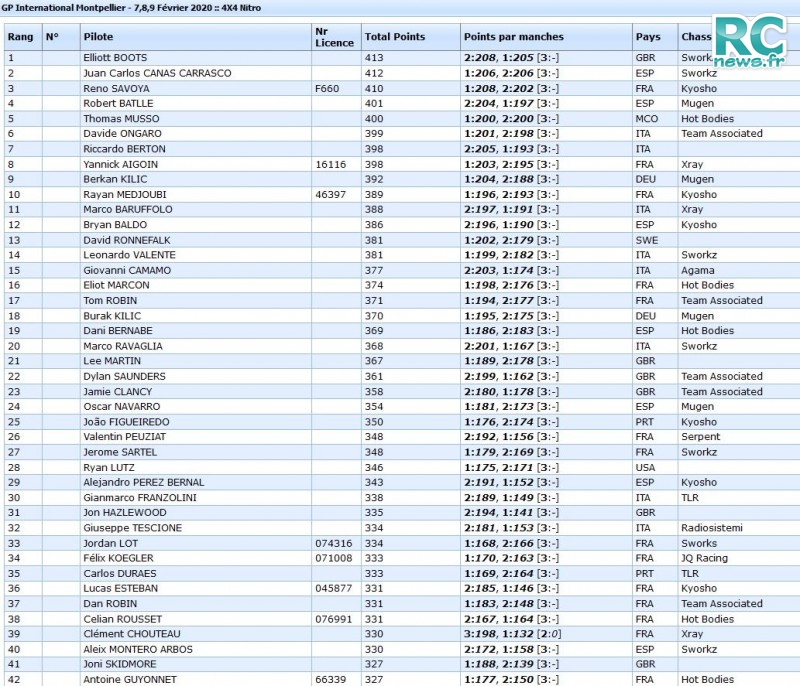Select pilot name Celian ROUSSET

pos(122,619)
